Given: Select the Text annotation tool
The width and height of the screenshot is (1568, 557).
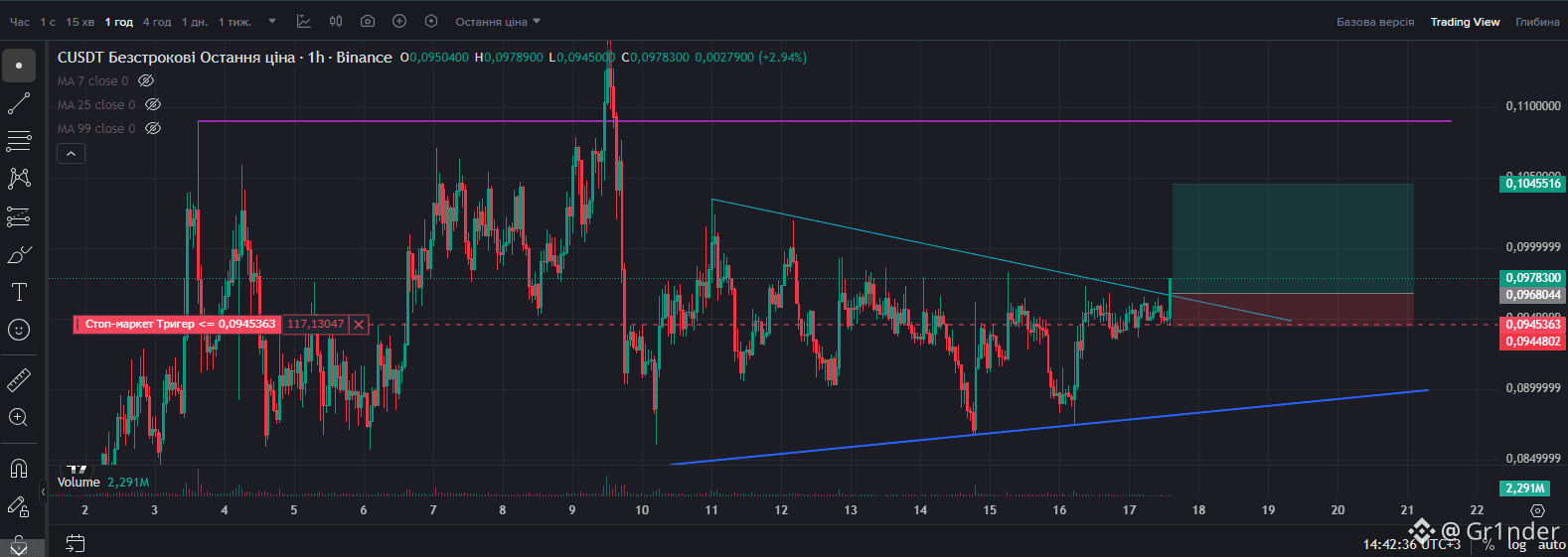Looking at the screenshot, I should (19, 292).
